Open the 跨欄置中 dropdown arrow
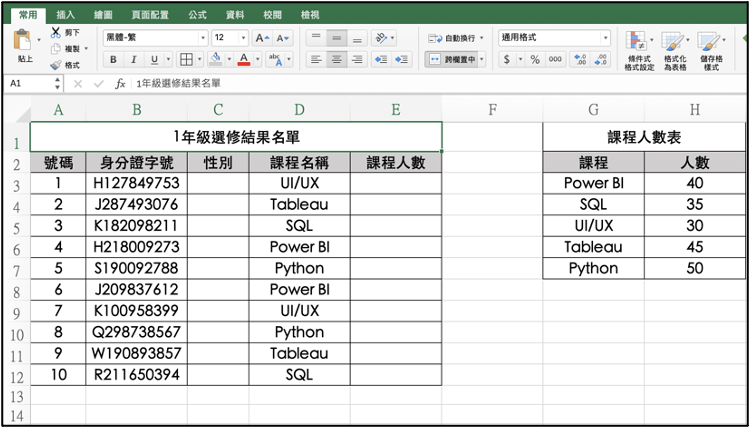 pos(482,60)
